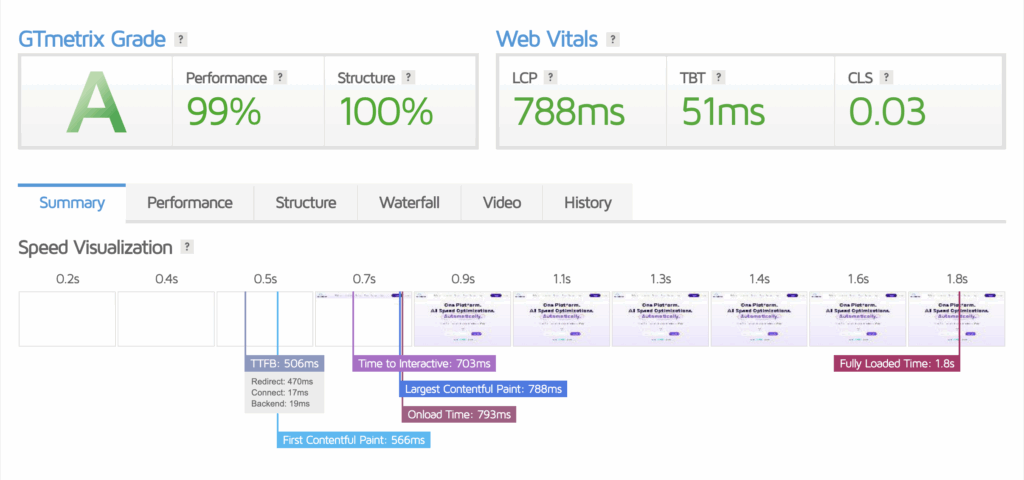The height and width of the screenshot is (480, 1024).
Task: Select the filmstrip frame under 0.9s
Action: click(462, 319)
